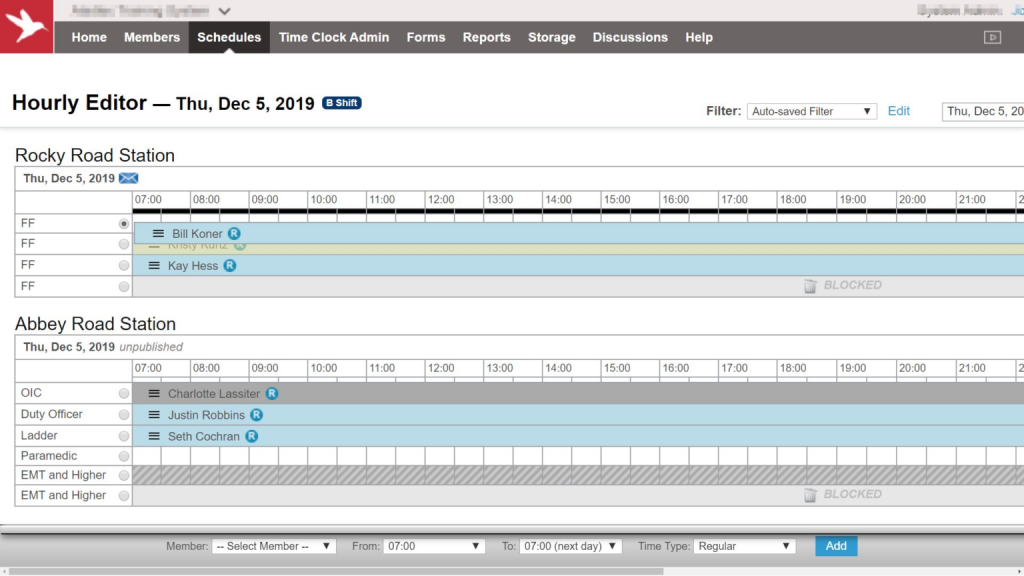Click the date input field showing Thu, Dec 5

[983, 111]
